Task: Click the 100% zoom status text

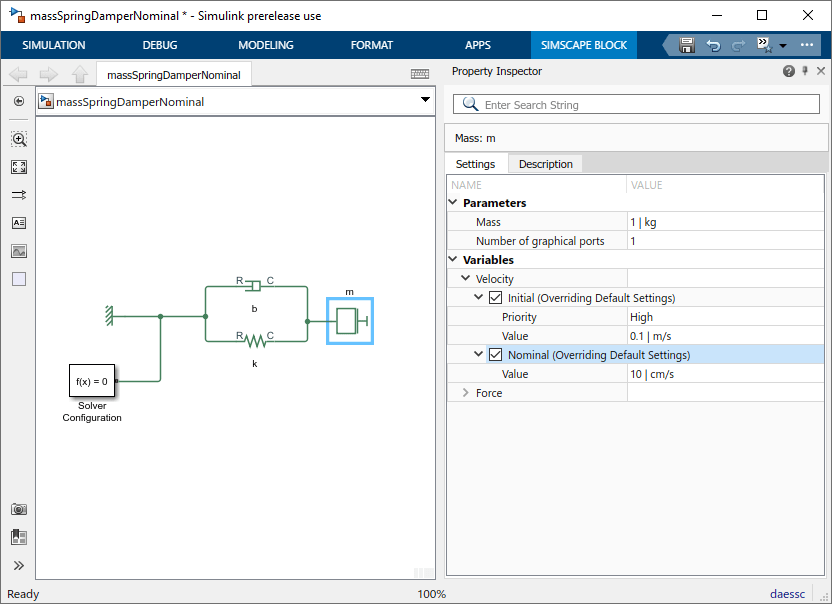Action: pos(431,594)
